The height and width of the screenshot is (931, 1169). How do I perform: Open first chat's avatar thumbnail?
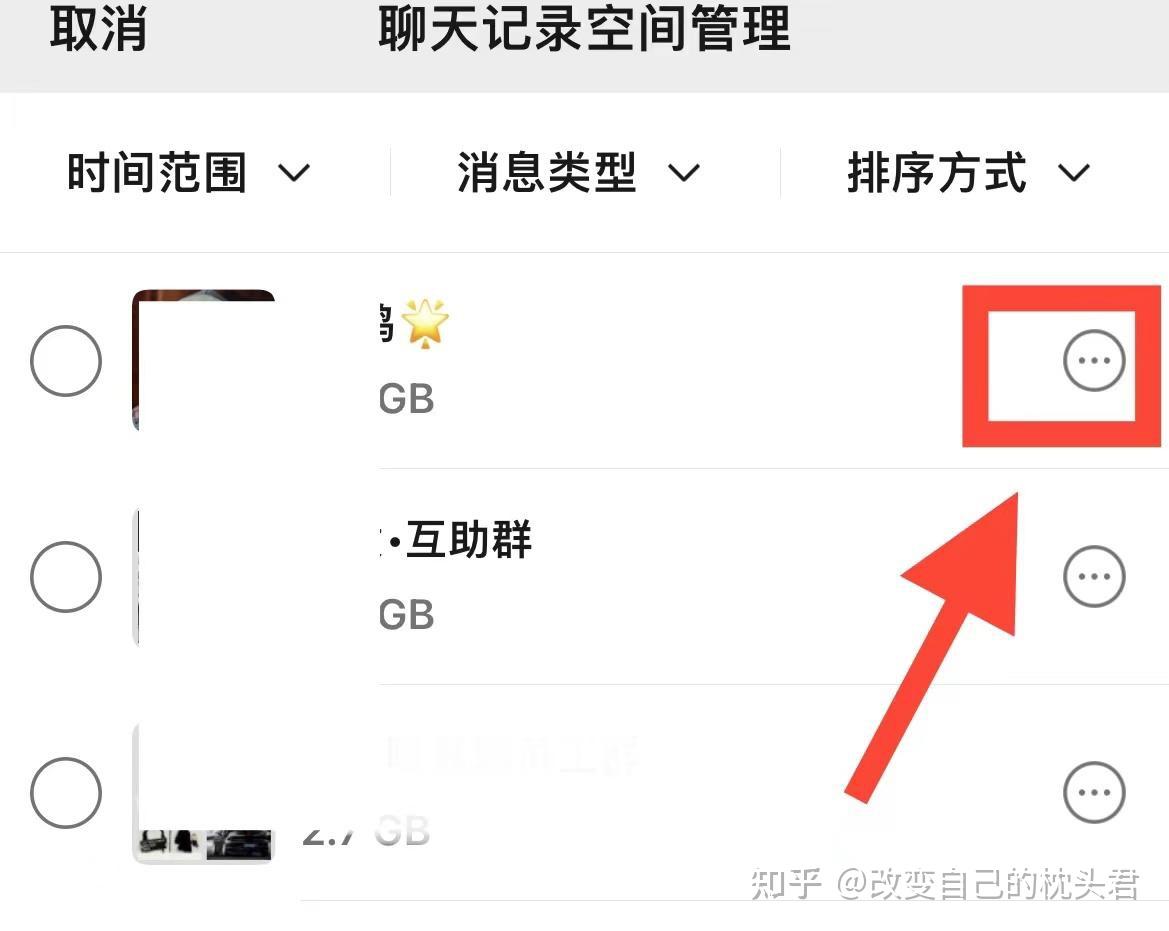204,361
